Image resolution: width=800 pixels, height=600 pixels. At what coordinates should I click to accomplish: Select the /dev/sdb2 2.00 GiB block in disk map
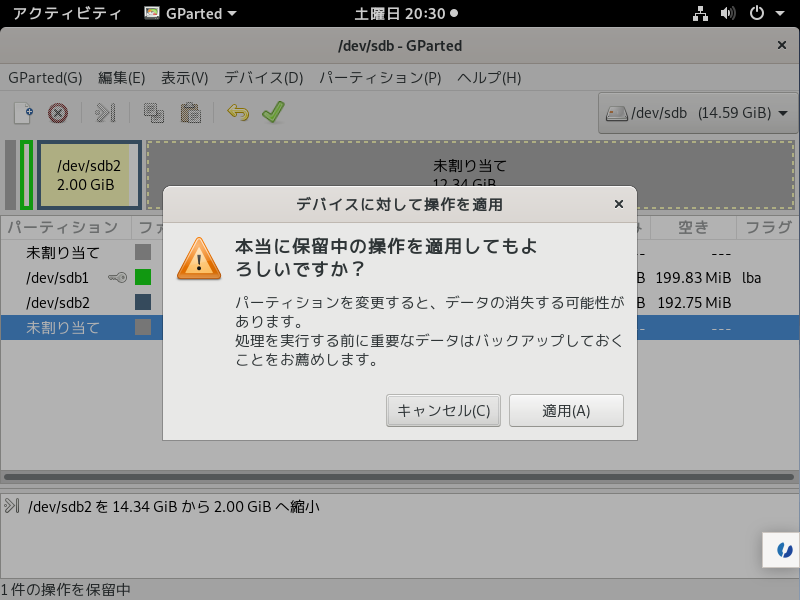89,175
